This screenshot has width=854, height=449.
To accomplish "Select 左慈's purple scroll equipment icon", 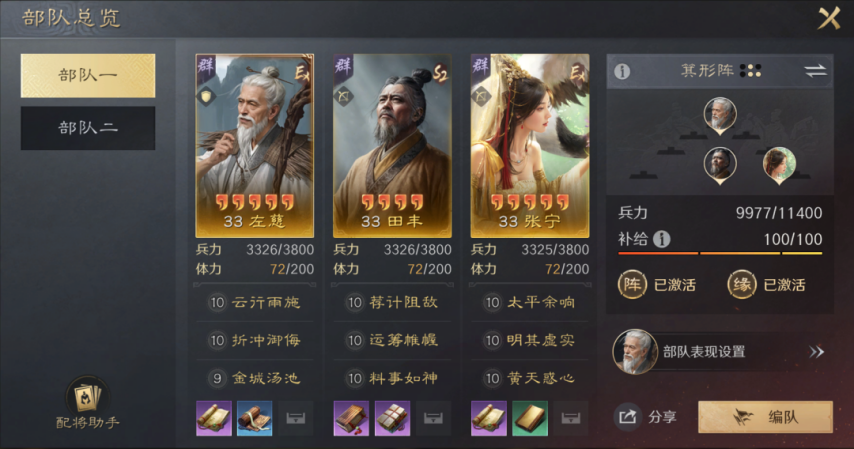I will [x=214, y=418].
